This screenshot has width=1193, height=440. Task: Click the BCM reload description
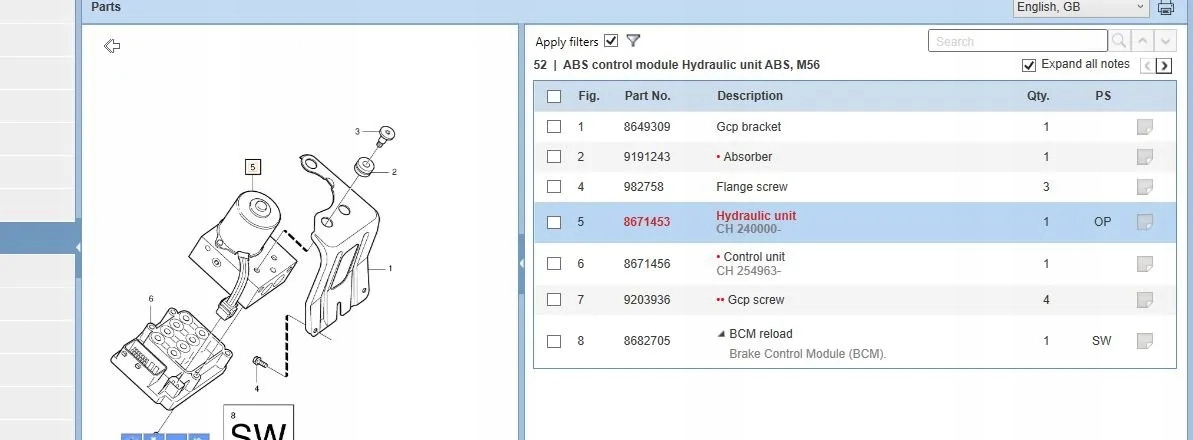click(x=761, y=333)
